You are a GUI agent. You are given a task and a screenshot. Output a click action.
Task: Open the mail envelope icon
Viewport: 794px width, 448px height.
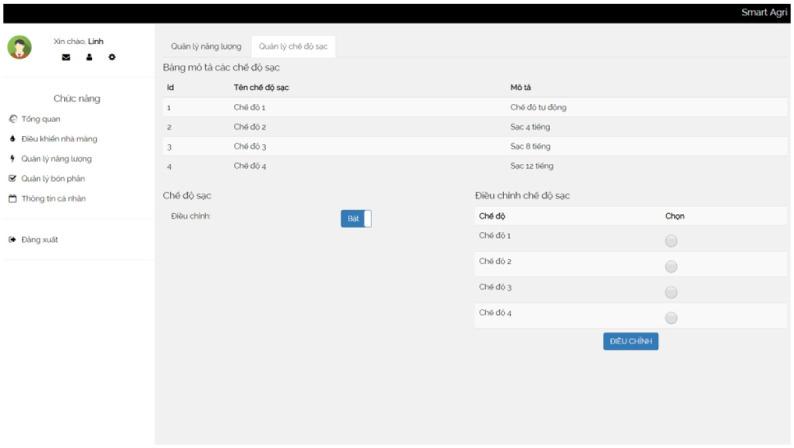click(66, 57)
